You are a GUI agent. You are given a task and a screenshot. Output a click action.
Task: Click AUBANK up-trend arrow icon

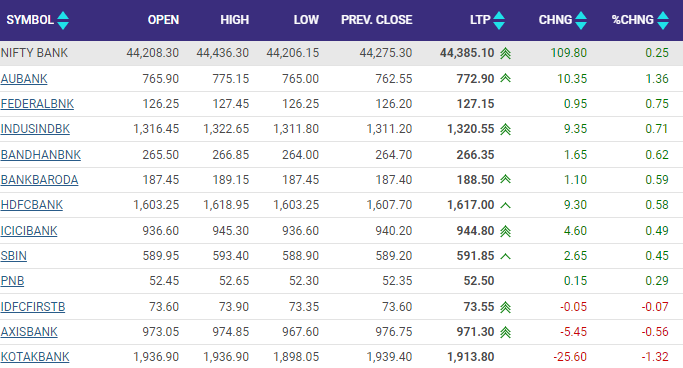(x=505, y=78)
